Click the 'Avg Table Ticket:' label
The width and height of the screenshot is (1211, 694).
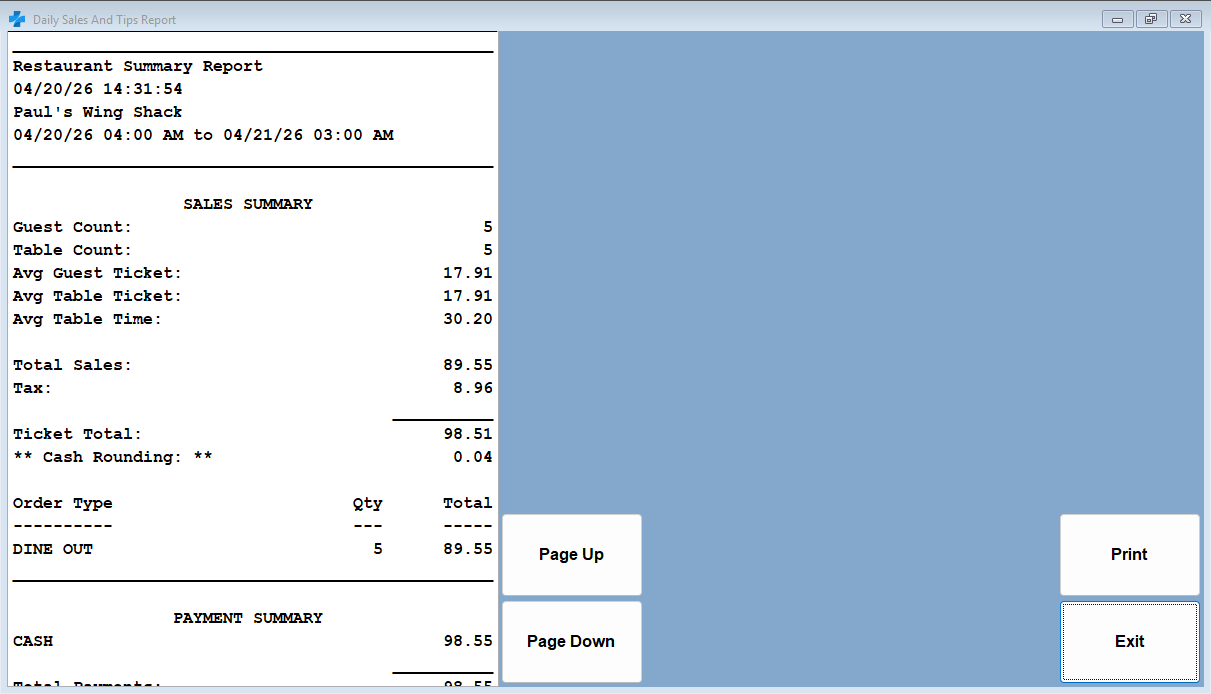tap(97, 296)
